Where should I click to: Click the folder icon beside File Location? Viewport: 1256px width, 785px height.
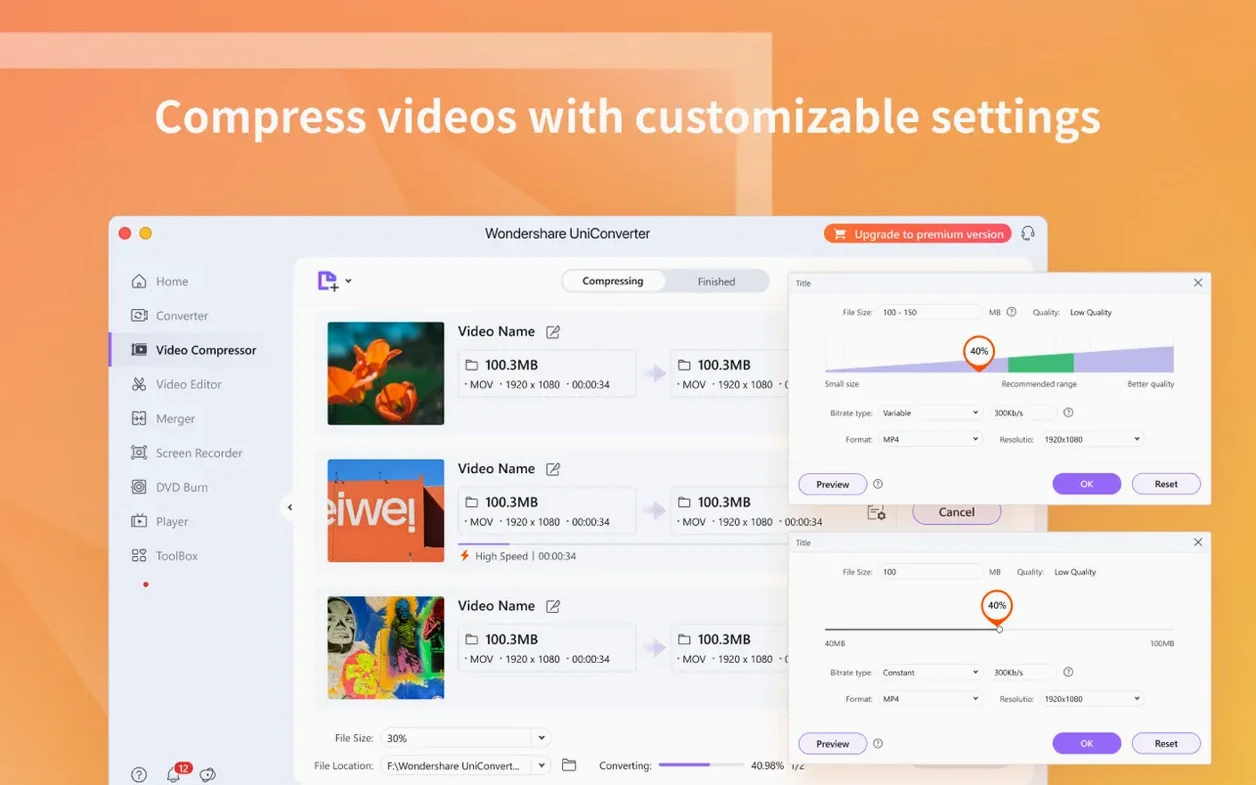point(569,765)
